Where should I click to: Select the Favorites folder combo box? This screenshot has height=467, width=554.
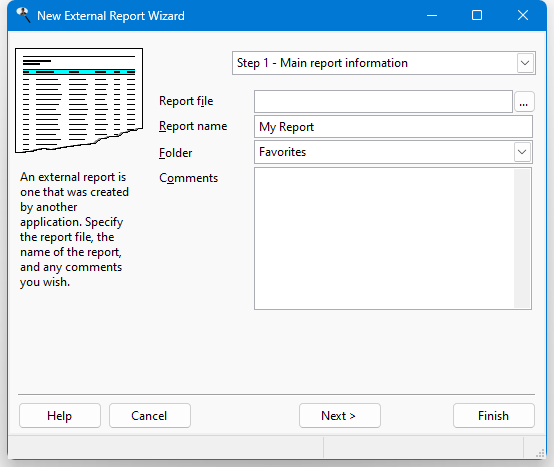click(x=393, y=152)
